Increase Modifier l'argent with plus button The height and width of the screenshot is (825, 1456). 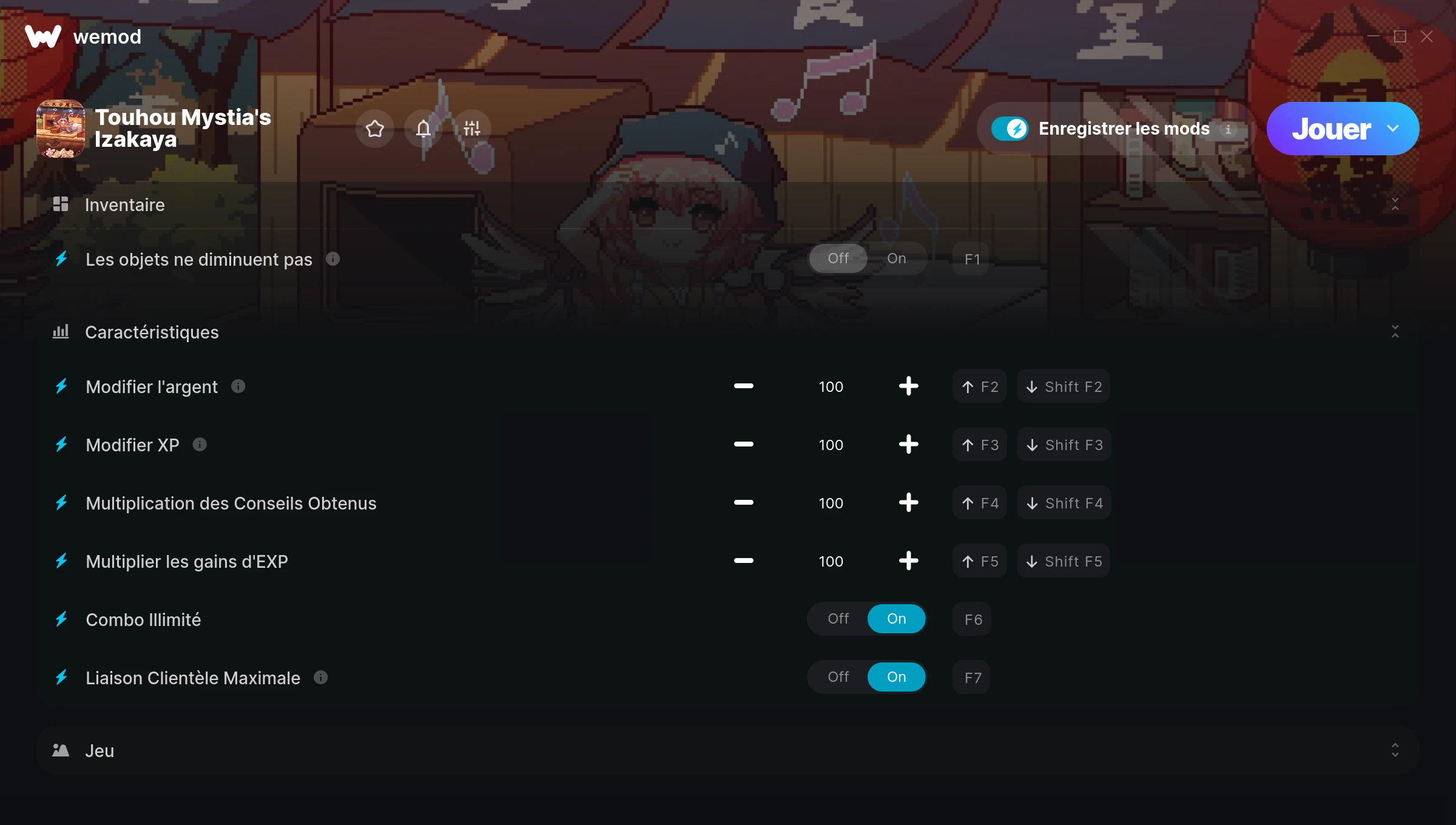click(x=908, y=386)
